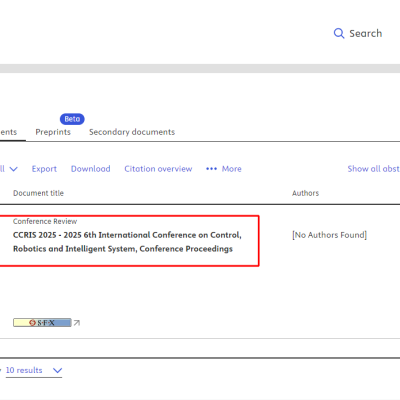Click the SFX resolver button
The width and height of the screenshot is (400, 400).
click(42, 323)
